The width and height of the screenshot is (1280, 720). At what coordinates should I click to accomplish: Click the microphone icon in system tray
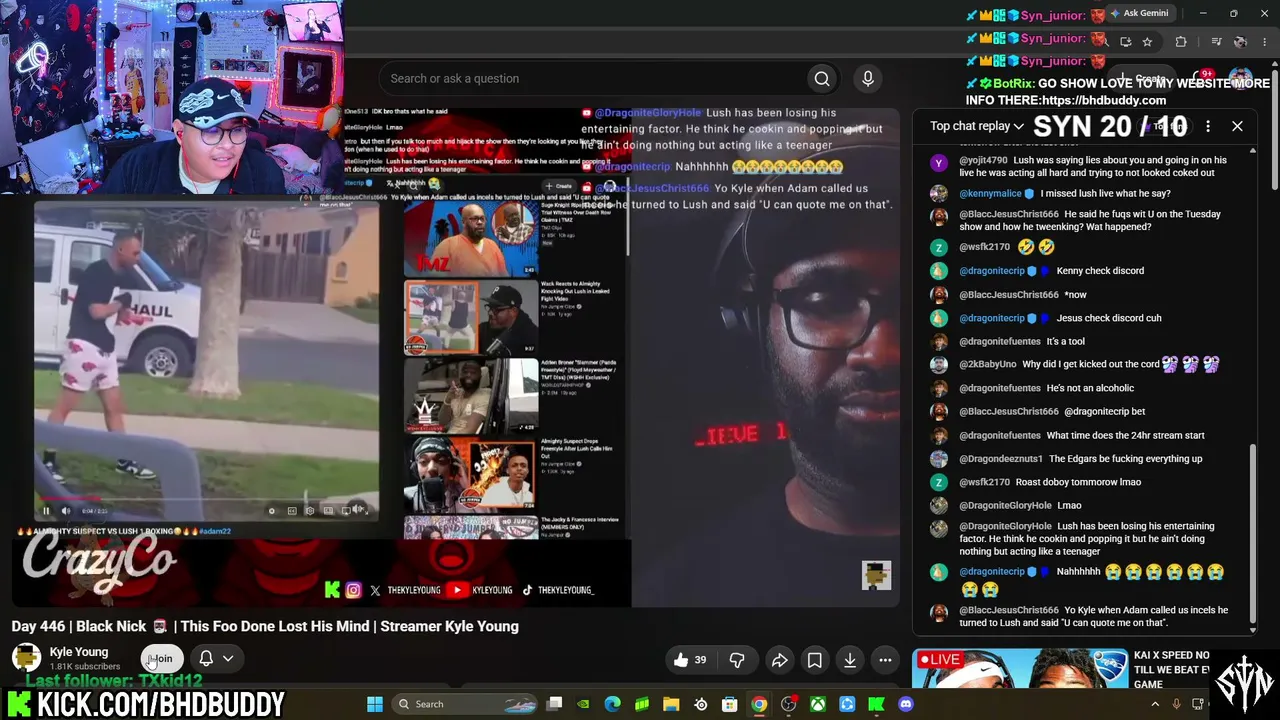pos(1176,704)
